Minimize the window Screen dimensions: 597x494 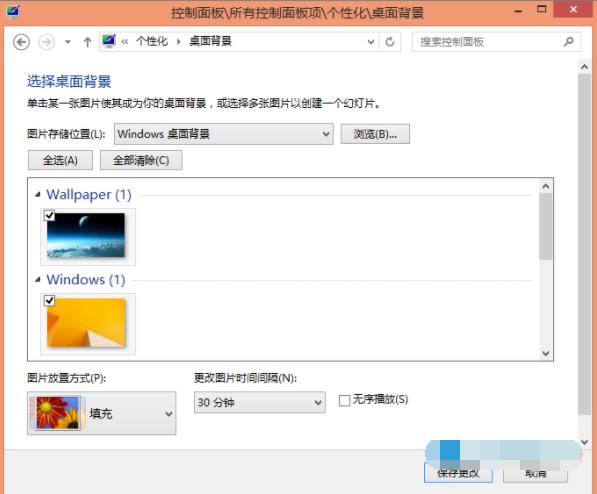(x=518, y=11)
